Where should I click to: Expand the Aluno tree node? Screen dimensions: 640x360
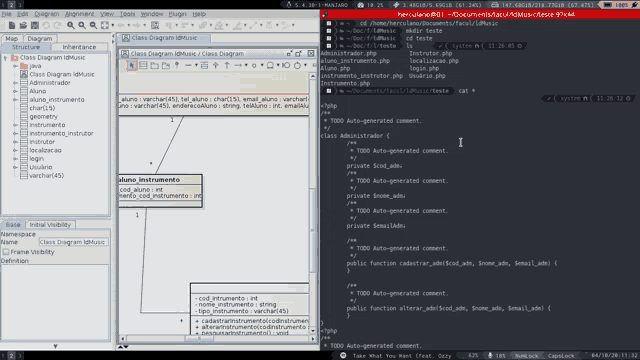click(16, 91)
